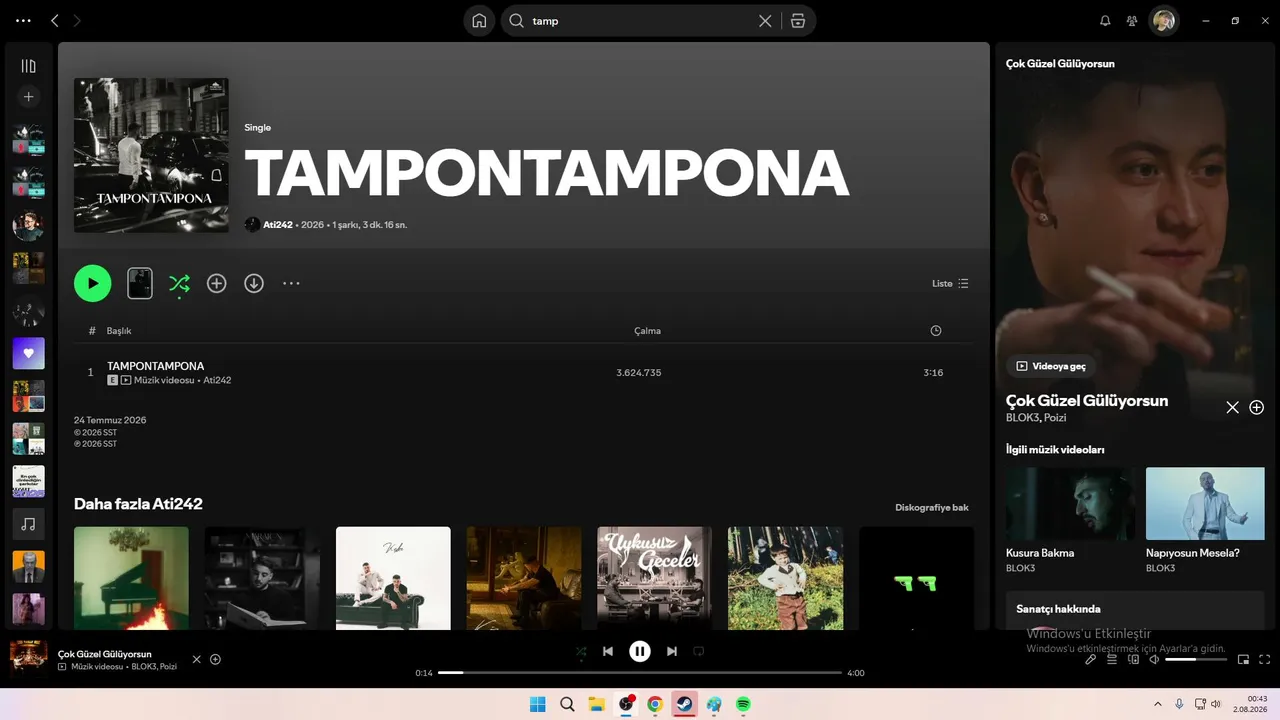Image resolution: width=1280 pixels, height=720 pixels.
Task: Open Diskografiye bak link
Action: 932,507
